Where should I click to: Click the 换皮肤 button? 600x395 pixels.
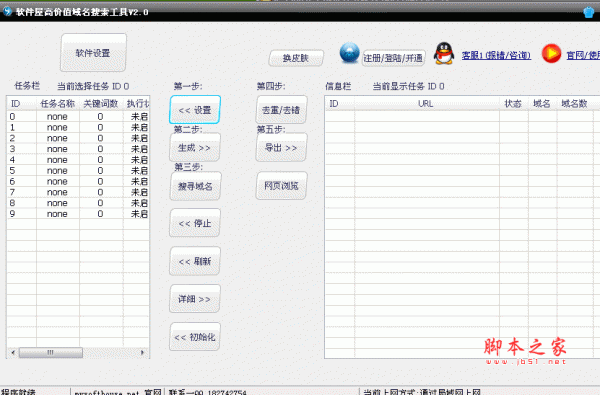(296, 58)
